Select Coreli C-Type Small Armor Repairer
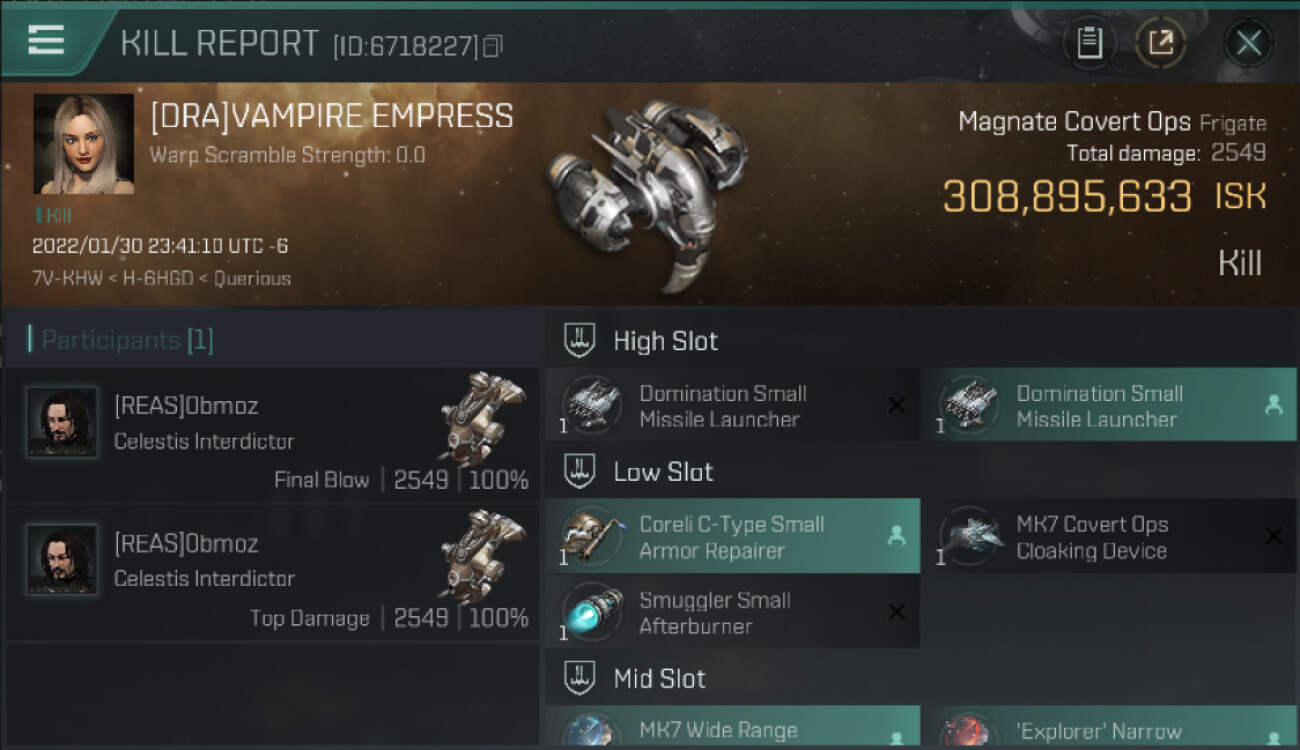Screen dimensions: 1300x750 pos(732,537)
